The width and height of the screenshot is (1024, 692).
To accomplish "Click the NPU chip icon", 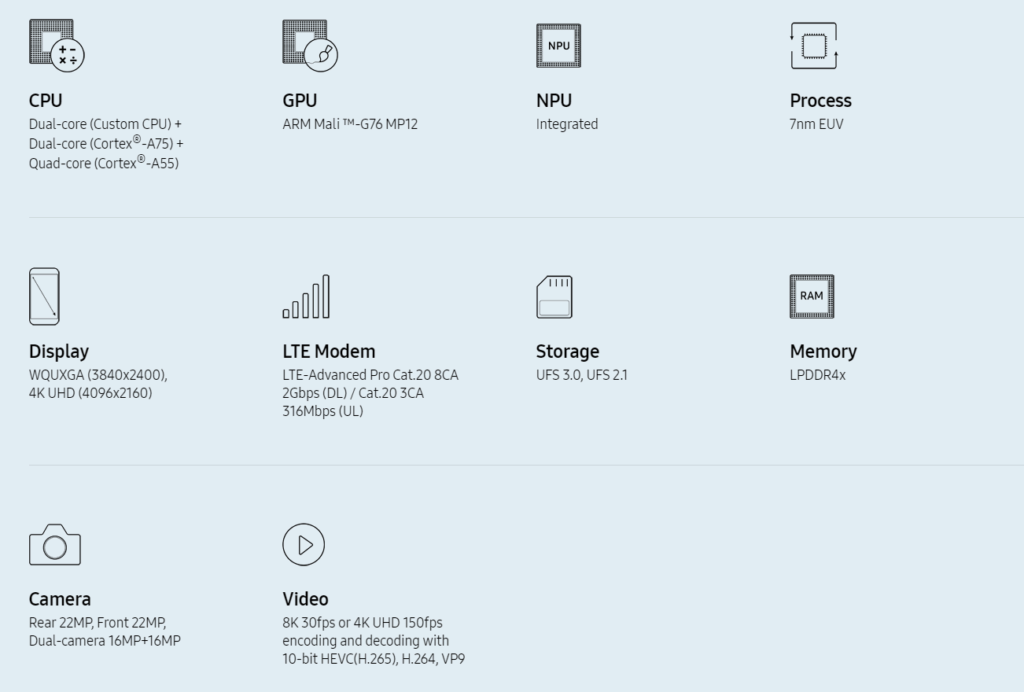I will coord(558,46).
